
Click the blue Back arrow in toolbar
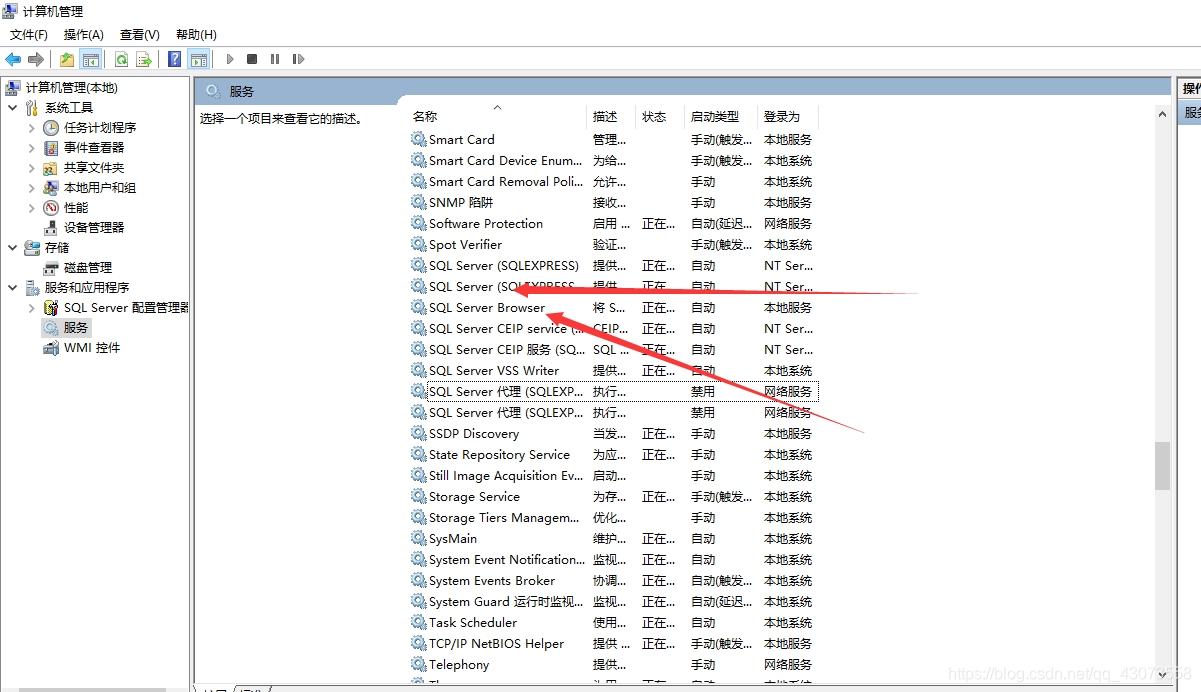click(x=13, y=59)
